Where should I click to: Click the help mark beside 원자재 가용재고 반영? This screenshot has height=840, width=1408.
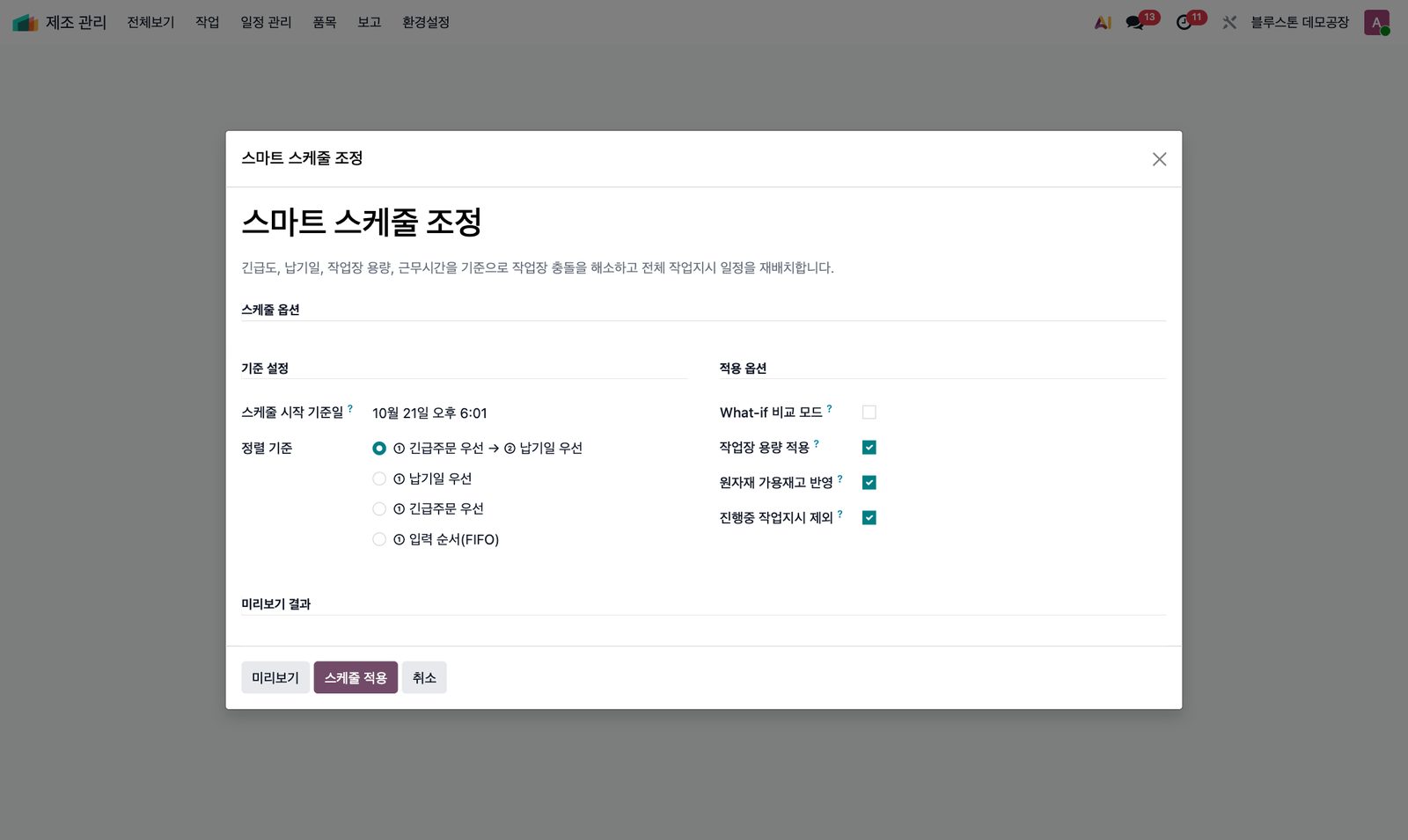(840, 478)
